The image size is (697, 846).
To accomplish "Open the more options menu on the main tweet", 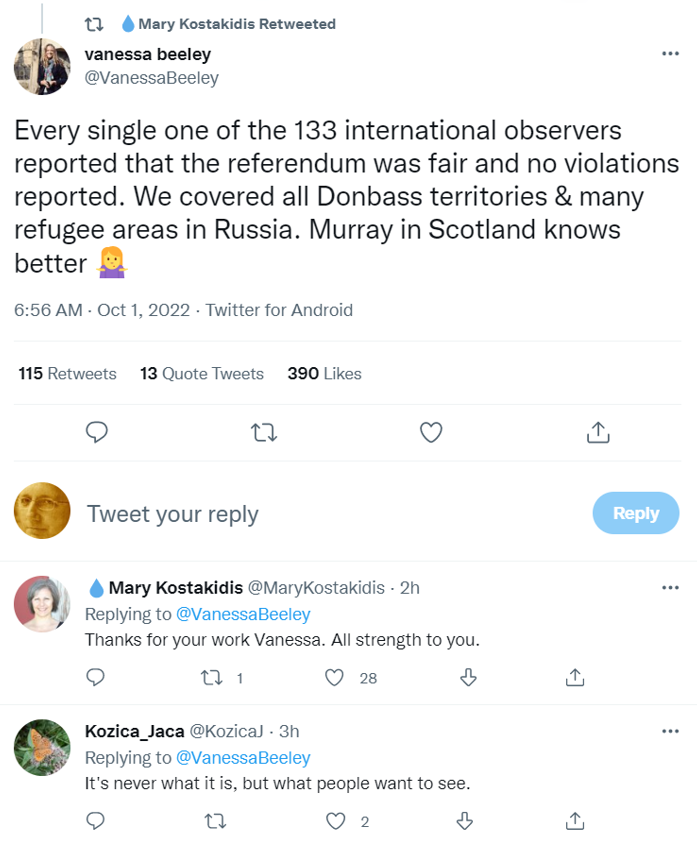I will [x=670, y=53].
